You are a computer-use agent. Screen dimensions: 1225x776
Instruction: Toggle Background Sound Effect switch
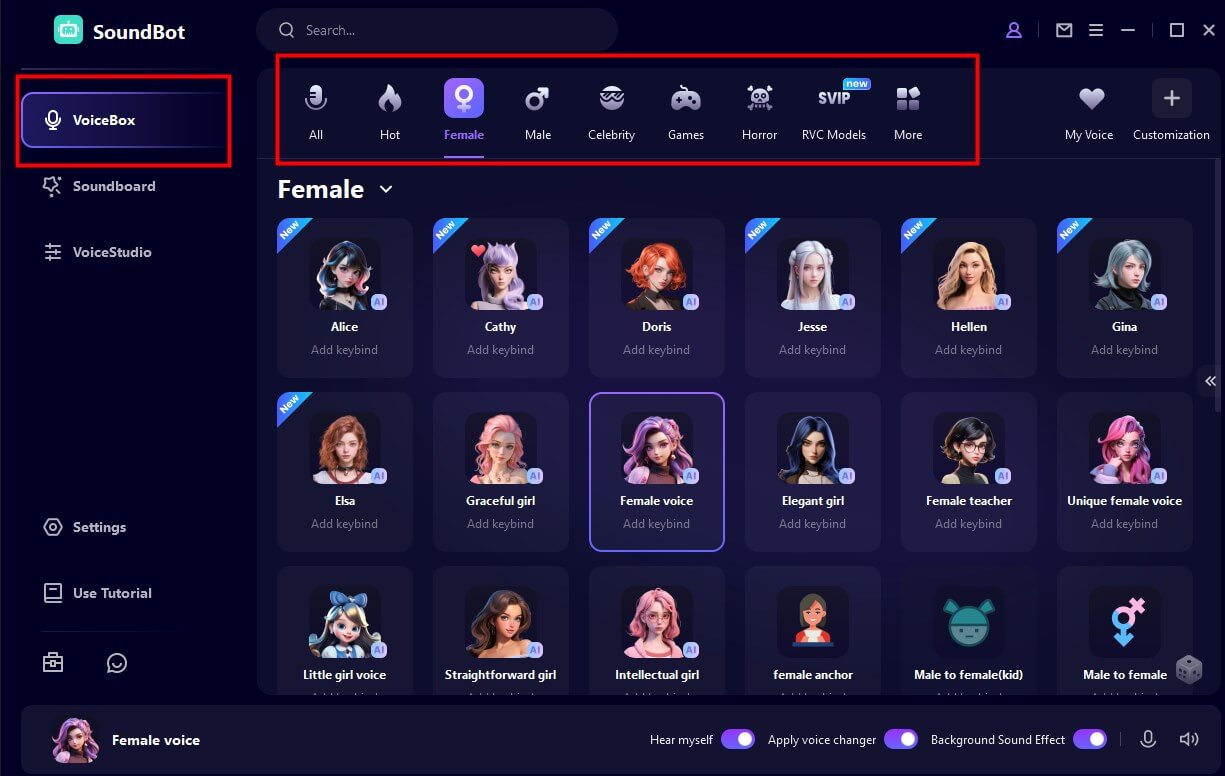(x=1090, y=739)
